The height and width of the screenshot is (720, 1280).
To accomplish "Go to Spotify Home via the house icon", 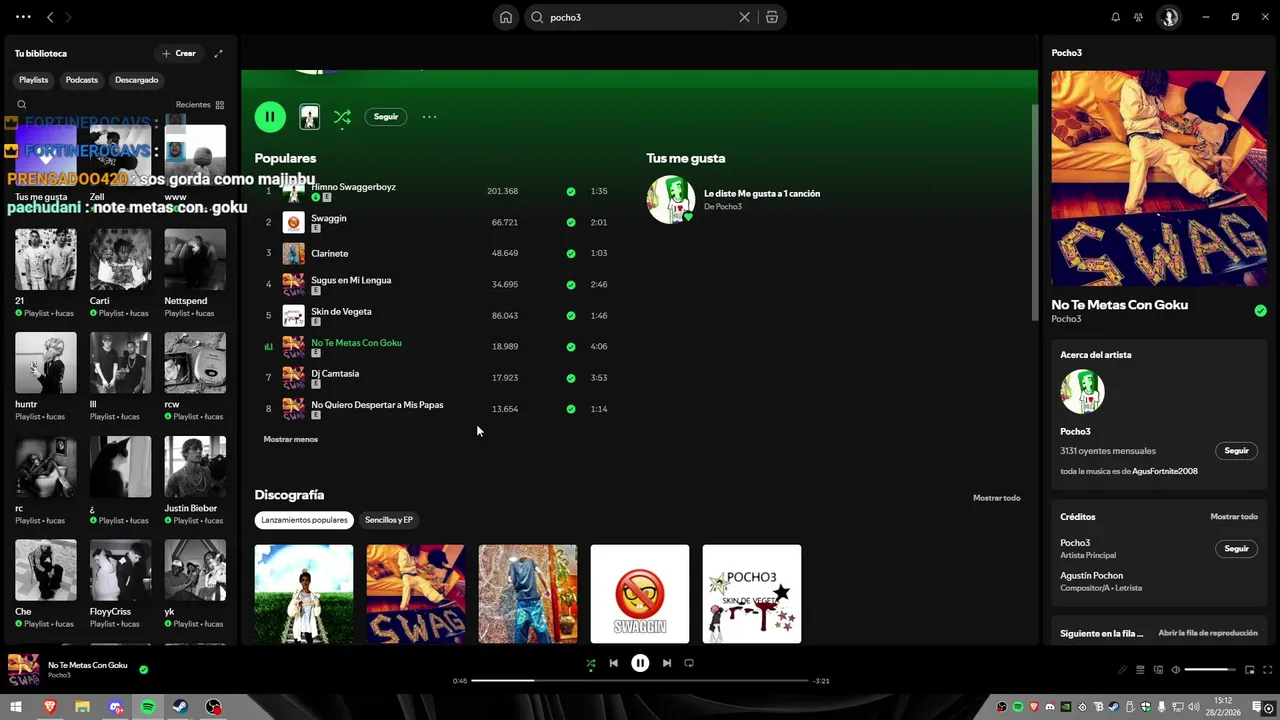I will click(506, 17).
